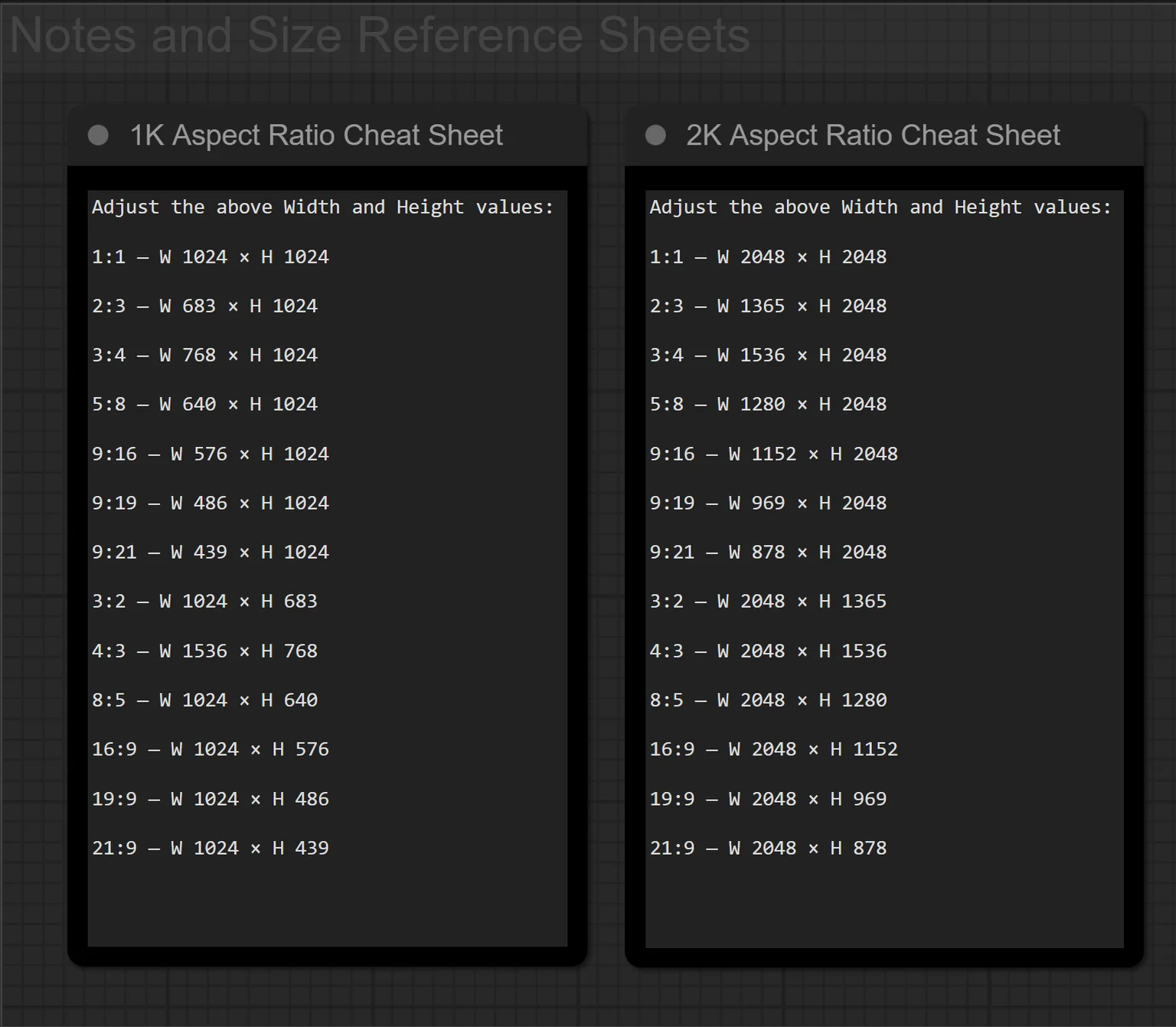Click the 2K sheet's 'Adjust the above Width' line
The image size is (1176, 1027).
click(880, 207)
